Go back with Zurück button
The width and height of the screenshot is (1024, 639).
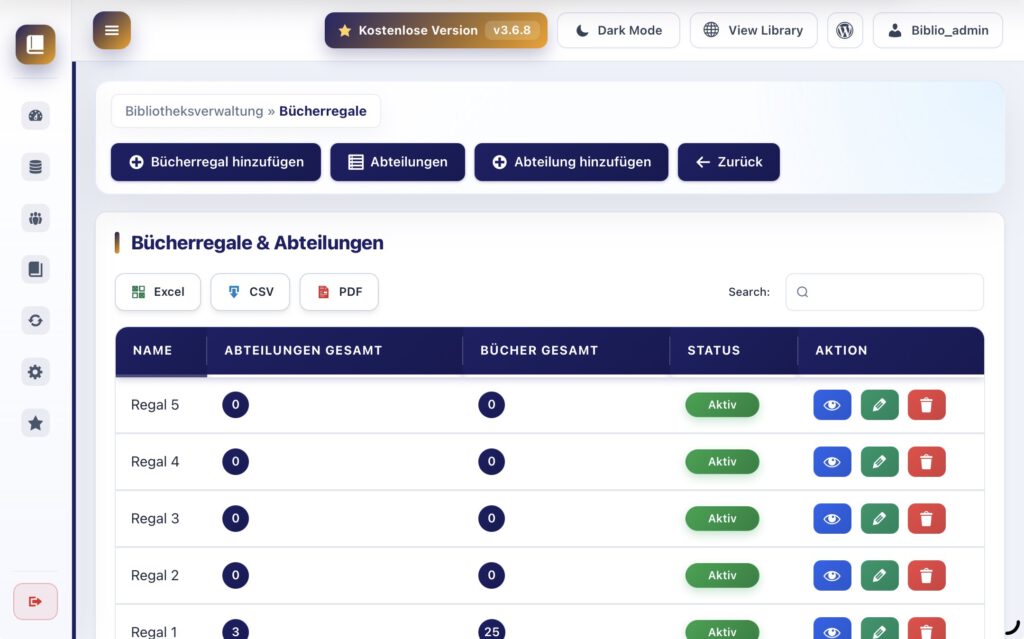point(729,162)
